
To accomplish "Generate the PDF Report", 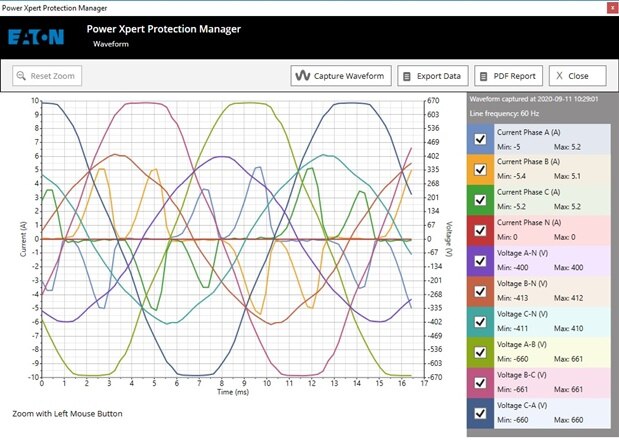I will pyautogui.click(x=508, y=76).
